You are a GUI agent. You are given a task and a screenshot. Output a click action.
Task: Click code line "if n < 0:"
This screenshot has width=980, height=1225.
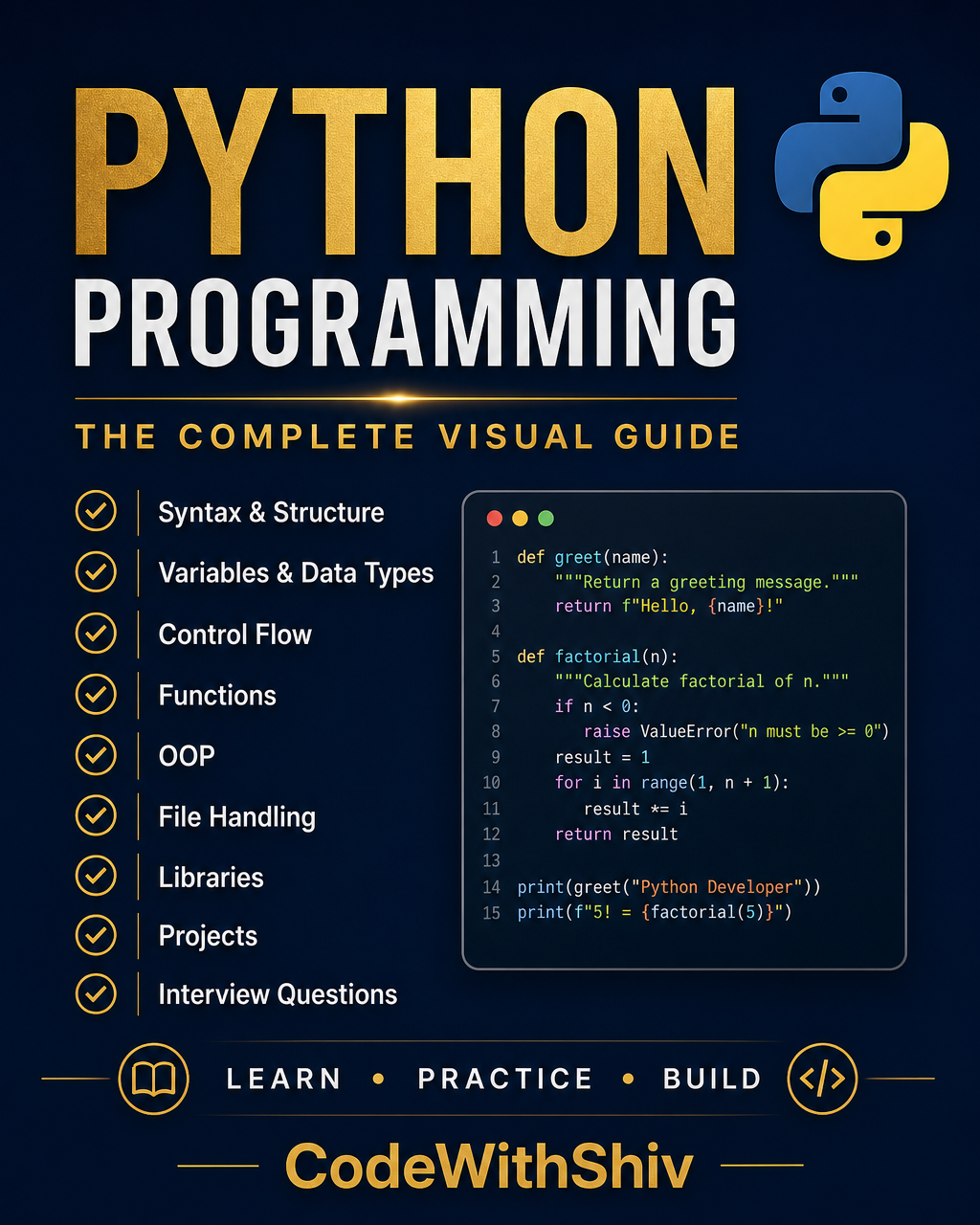click(x=597, y=706)
